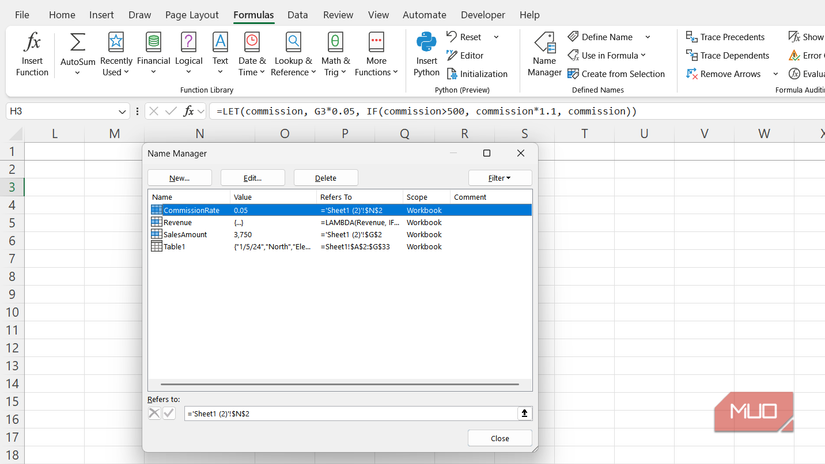
Task: Open the File tab
Action: coord(22,15)
